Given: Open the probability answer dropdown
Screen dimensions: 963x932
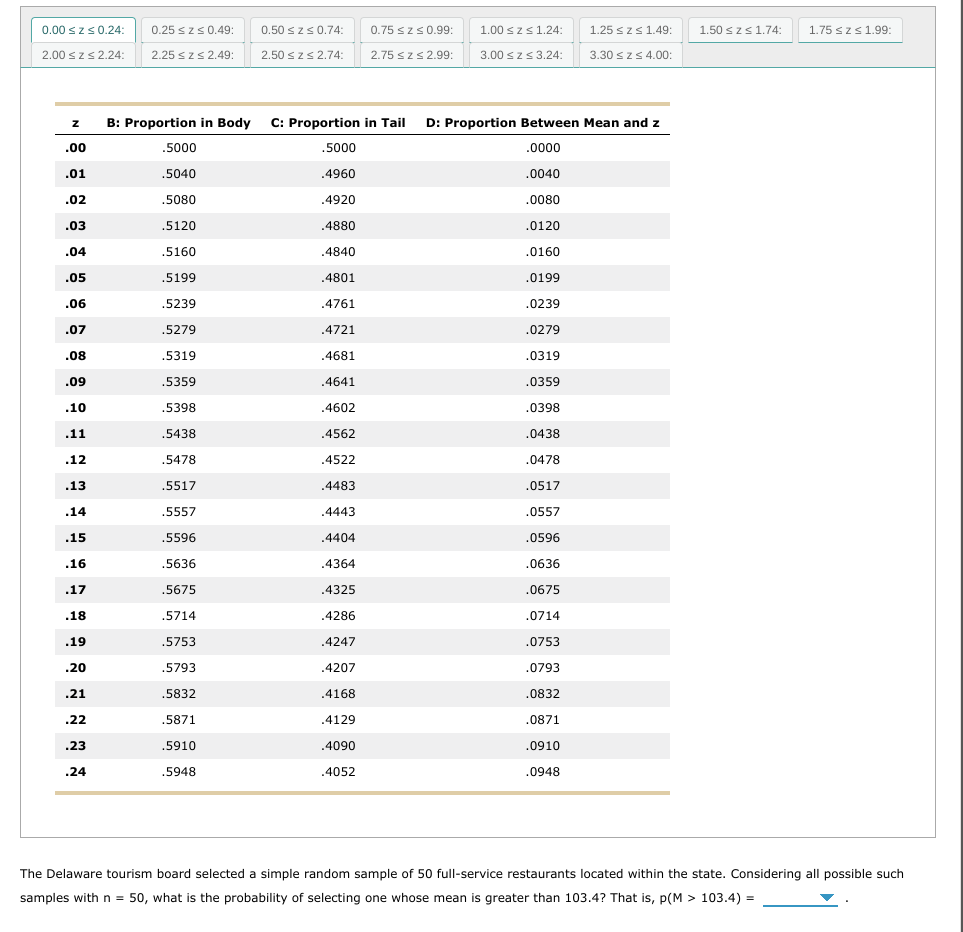Looking at the screenshot, I should 825,898.
